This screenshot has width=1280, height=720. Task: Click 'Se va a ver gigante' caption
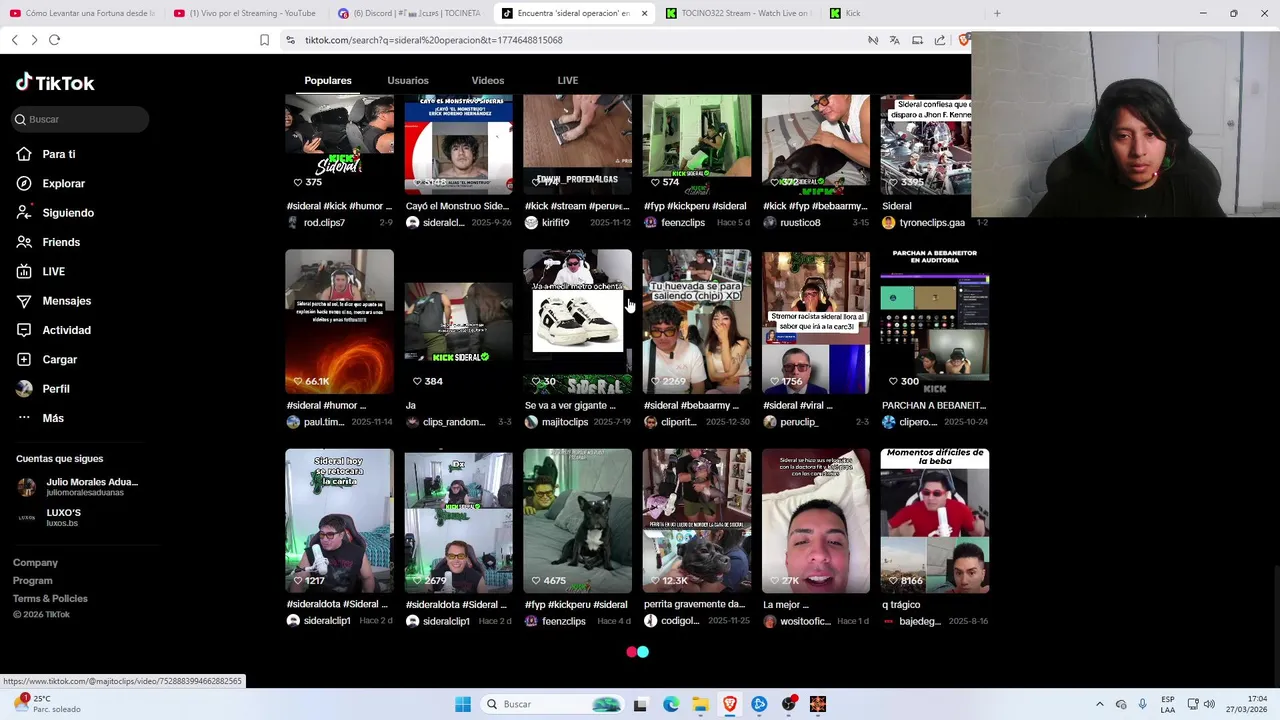coord(570,405)
